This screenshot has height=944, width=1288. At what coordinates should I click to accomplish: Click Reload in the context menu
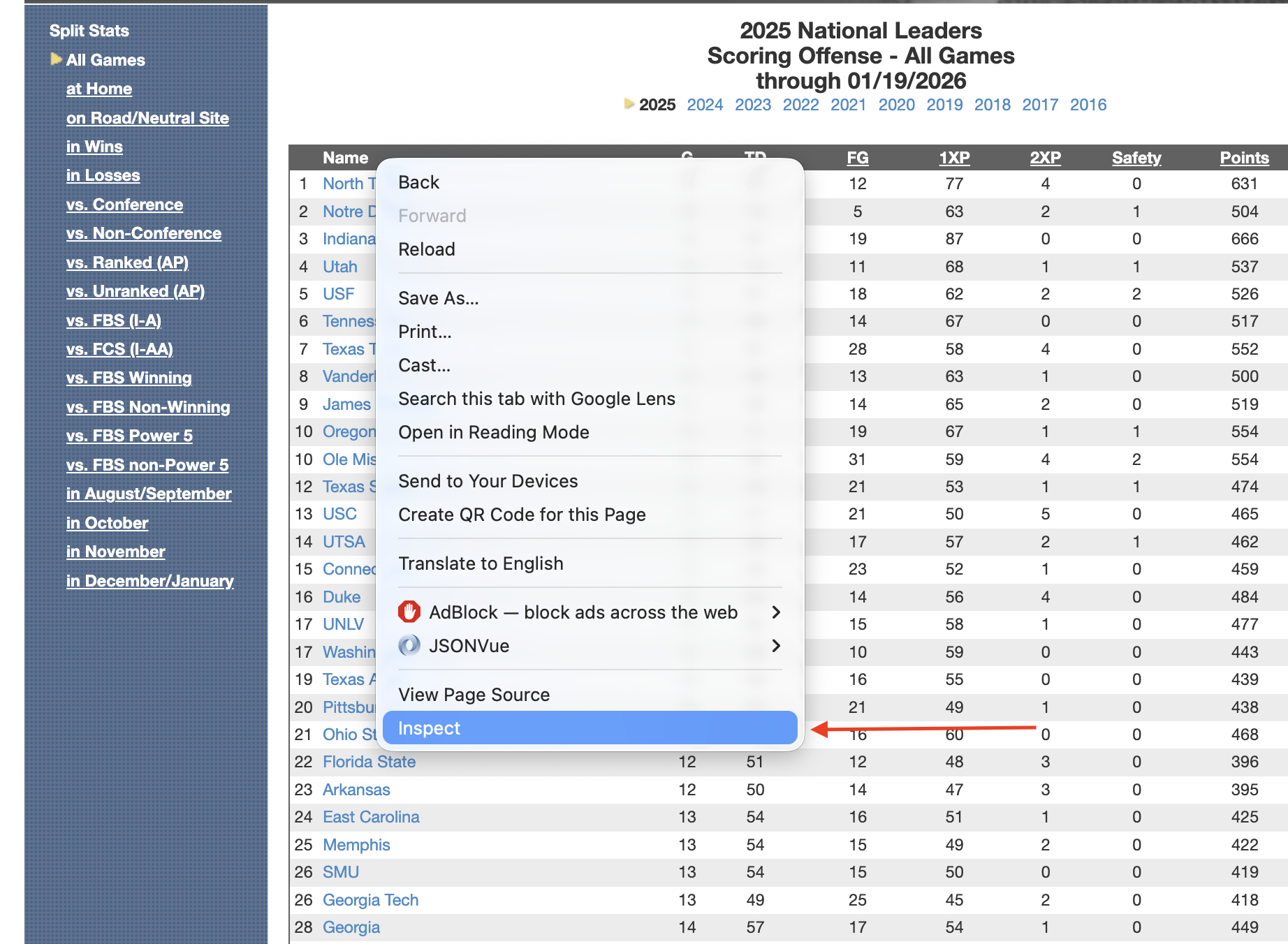point(426,249)
